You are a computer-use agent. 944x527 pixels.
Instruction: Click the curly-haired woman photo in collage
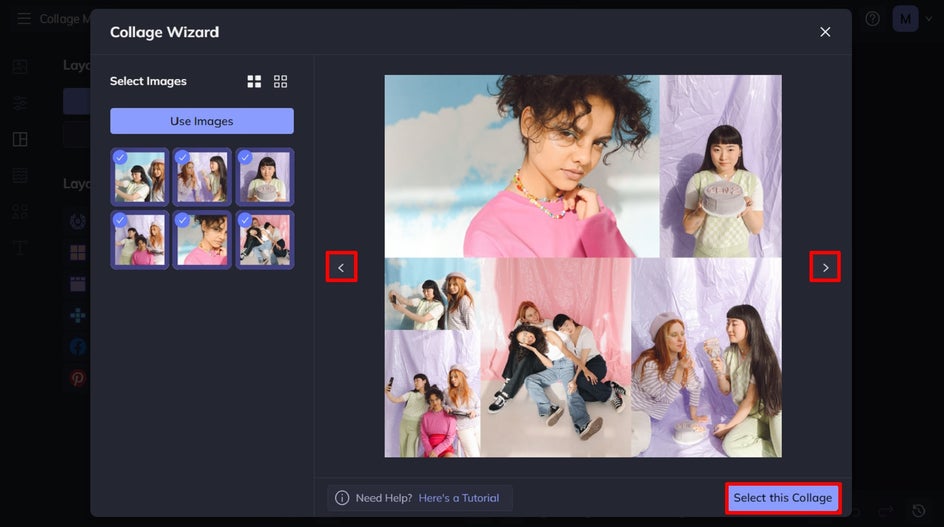522,166
